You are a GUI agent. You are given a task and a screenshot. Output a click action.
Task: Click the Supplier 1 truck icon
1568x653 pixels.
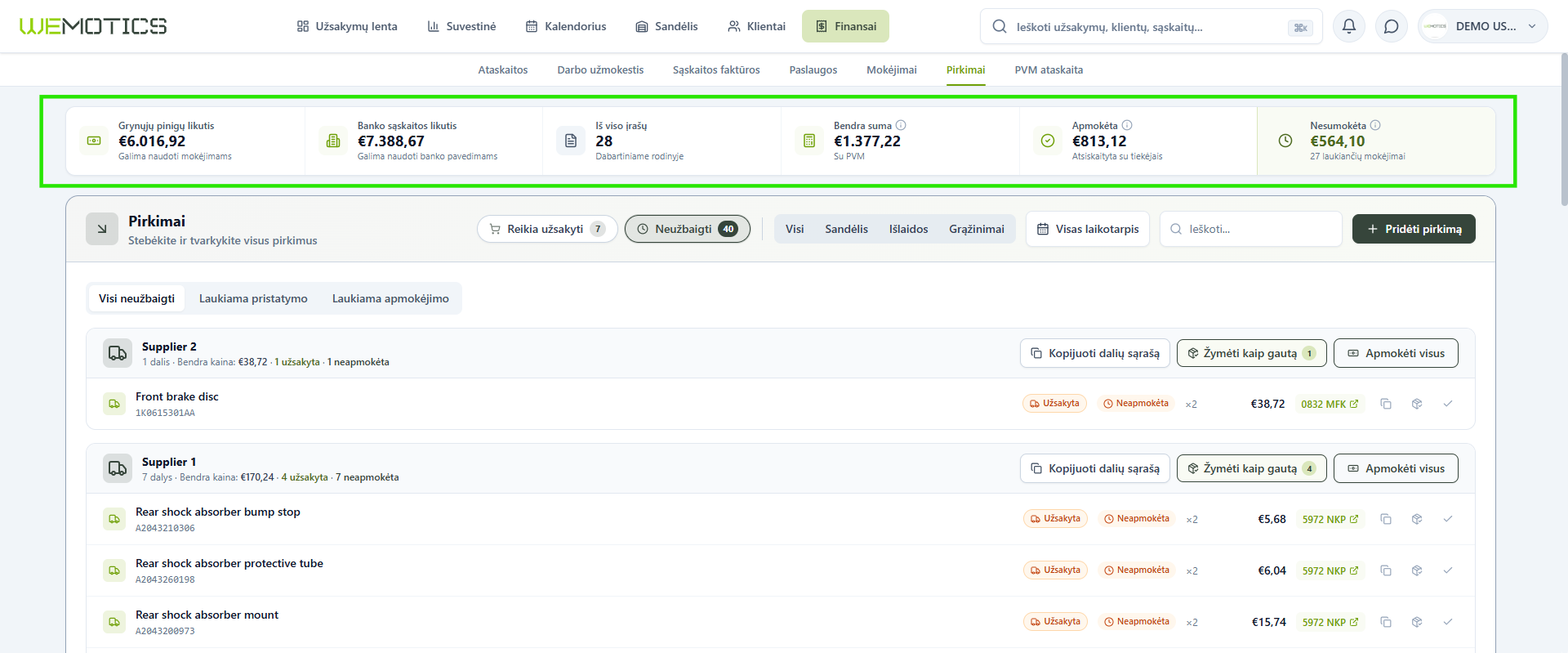coord(118,468)
